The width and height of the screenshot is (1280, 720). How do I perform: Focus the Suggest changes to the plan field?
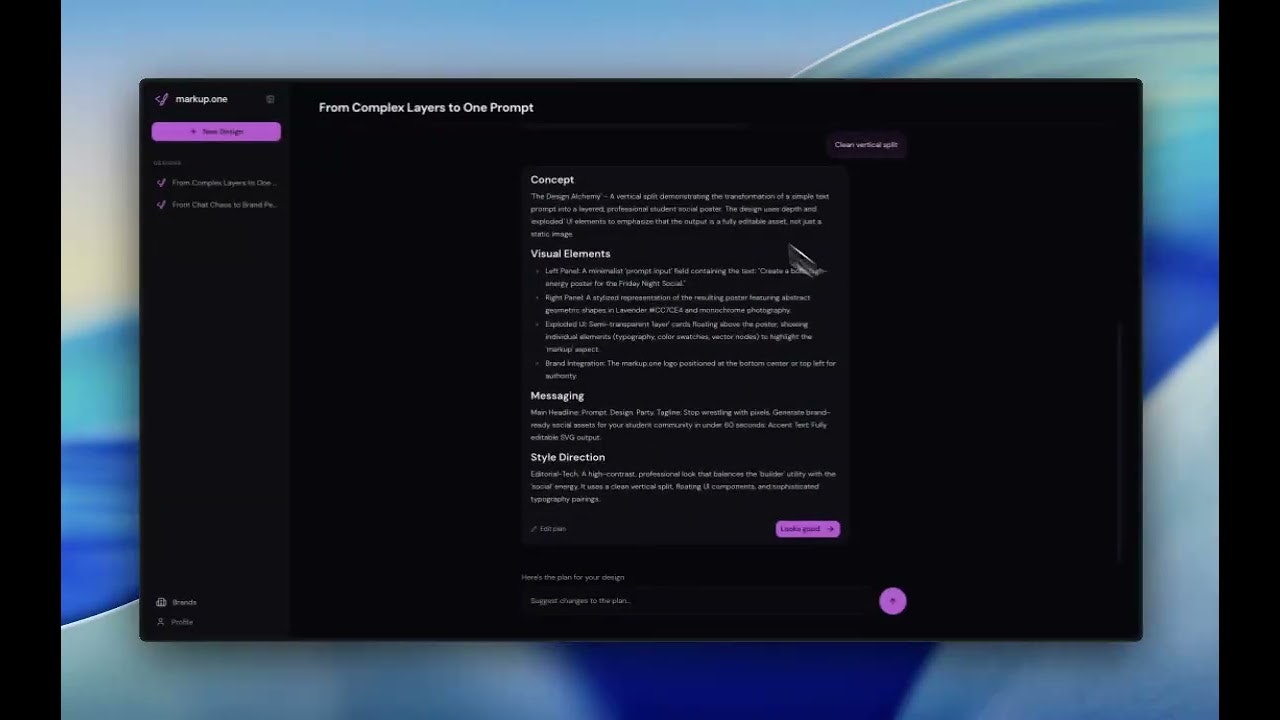tap(696, 601)
